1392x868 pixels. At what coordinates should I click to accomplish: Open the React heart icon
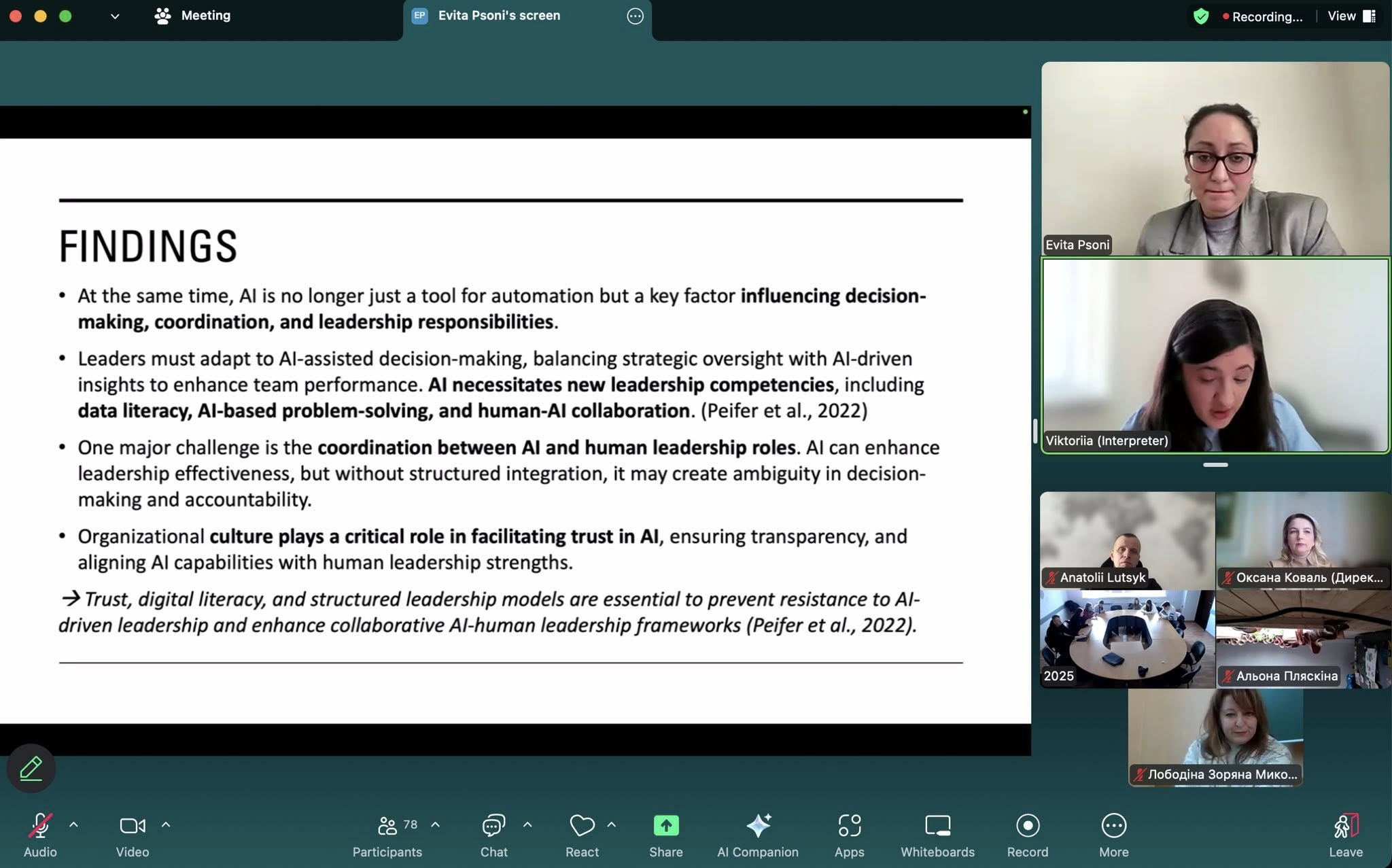[x=582, y=826]
